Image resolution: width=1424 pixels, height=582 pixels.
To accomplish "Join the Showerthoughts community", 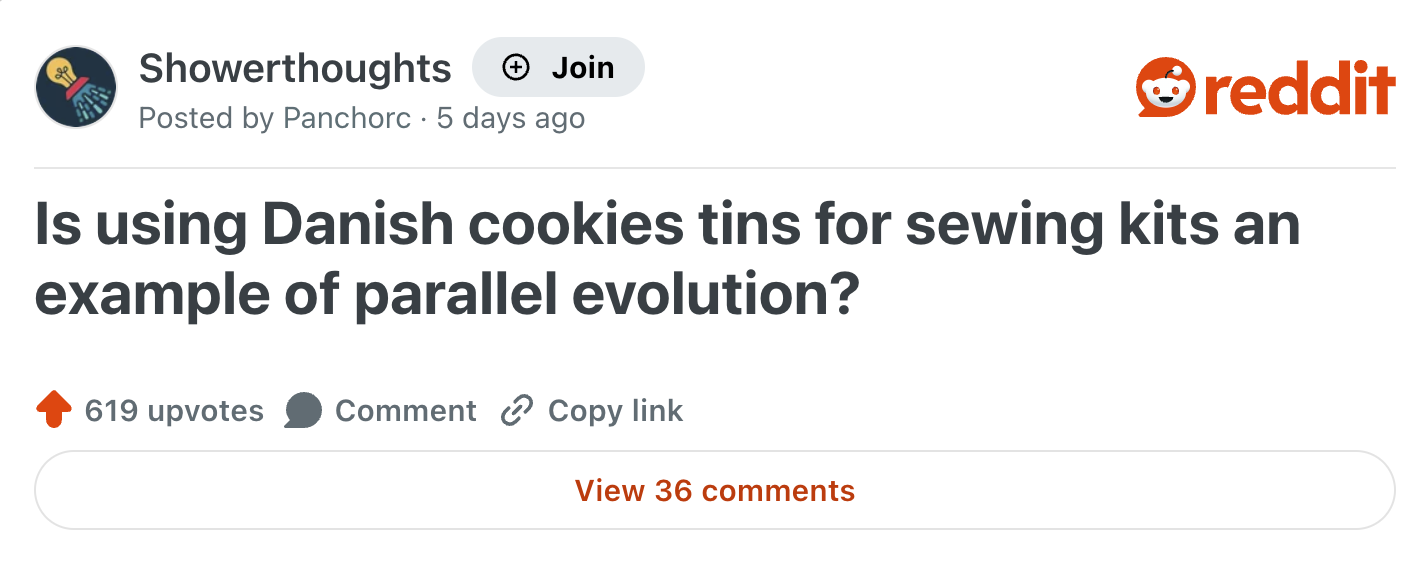I will click(559, 67).
